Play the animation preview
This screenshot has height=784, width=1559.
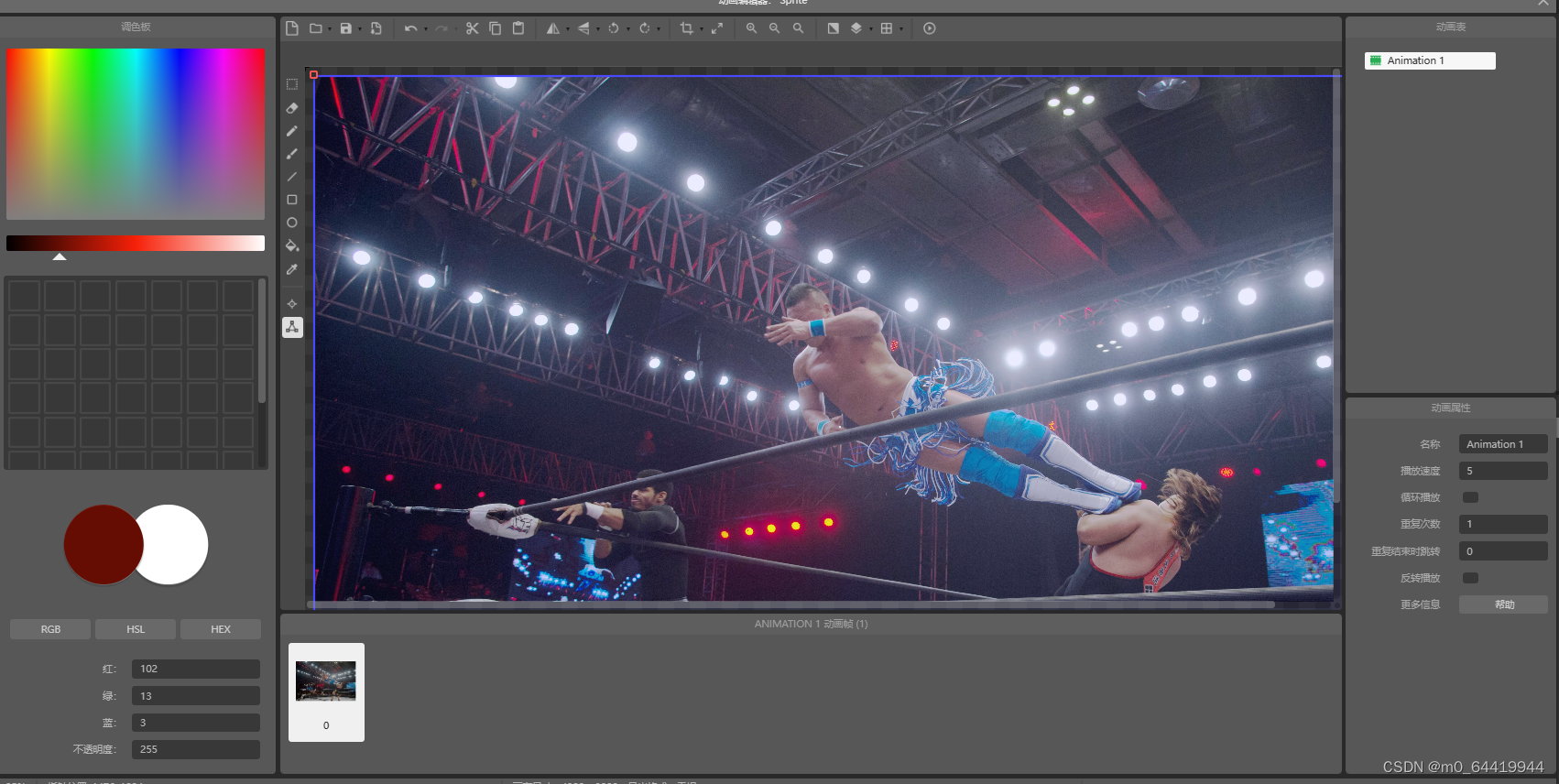click(x=930, y=28)
